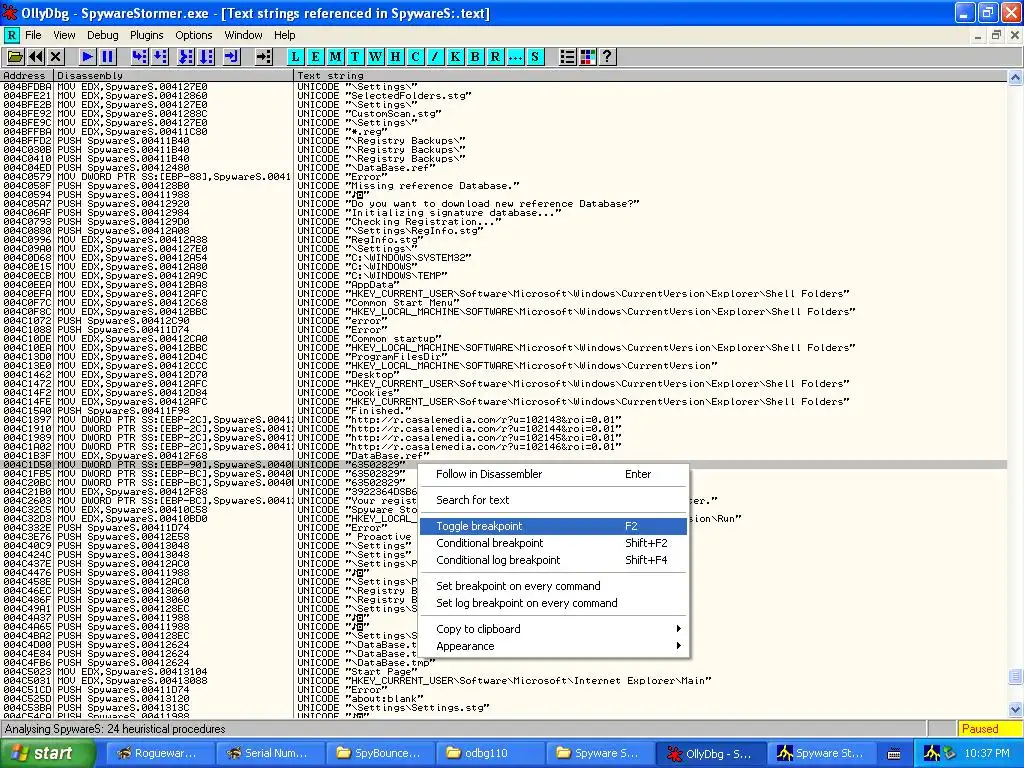
Task: Click the scrollbar up arrow
Action: click(x=1016, y=78)
